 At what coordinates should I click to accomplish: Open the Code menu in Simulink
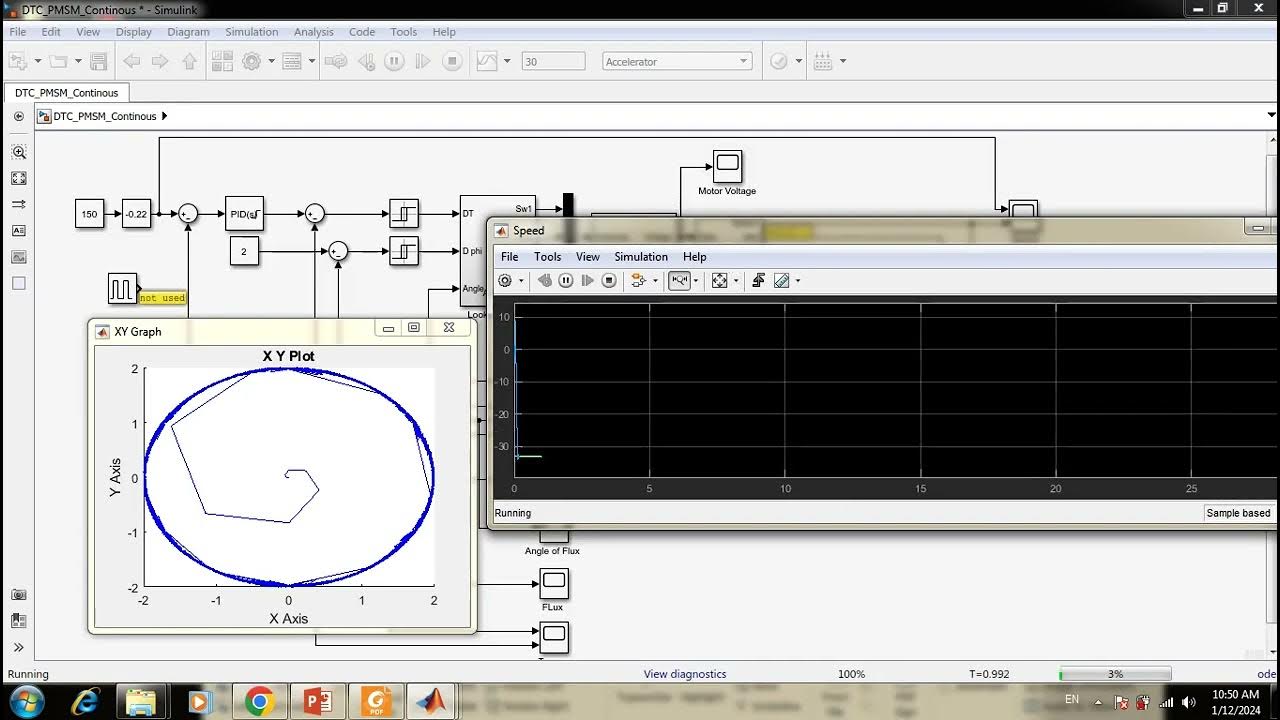tap(362, 32)
